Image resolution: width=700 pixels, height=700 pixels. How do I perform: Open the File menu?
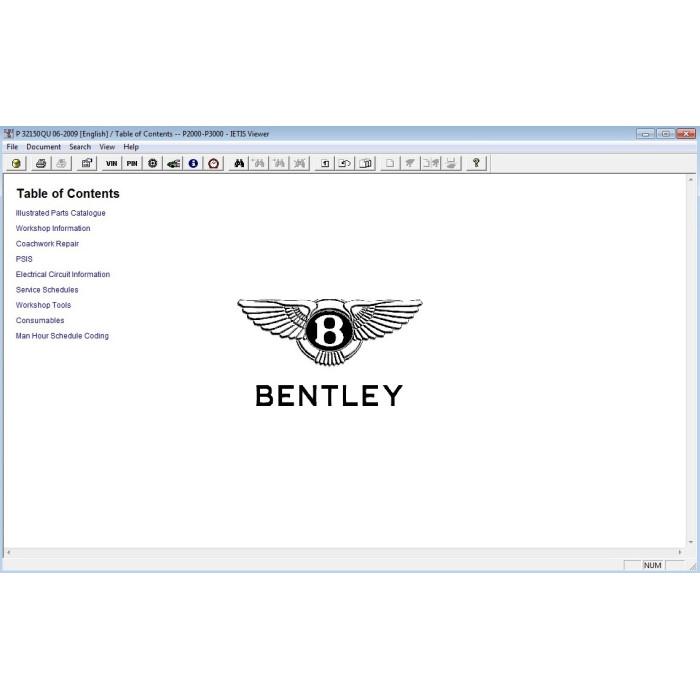pos(12,147)
